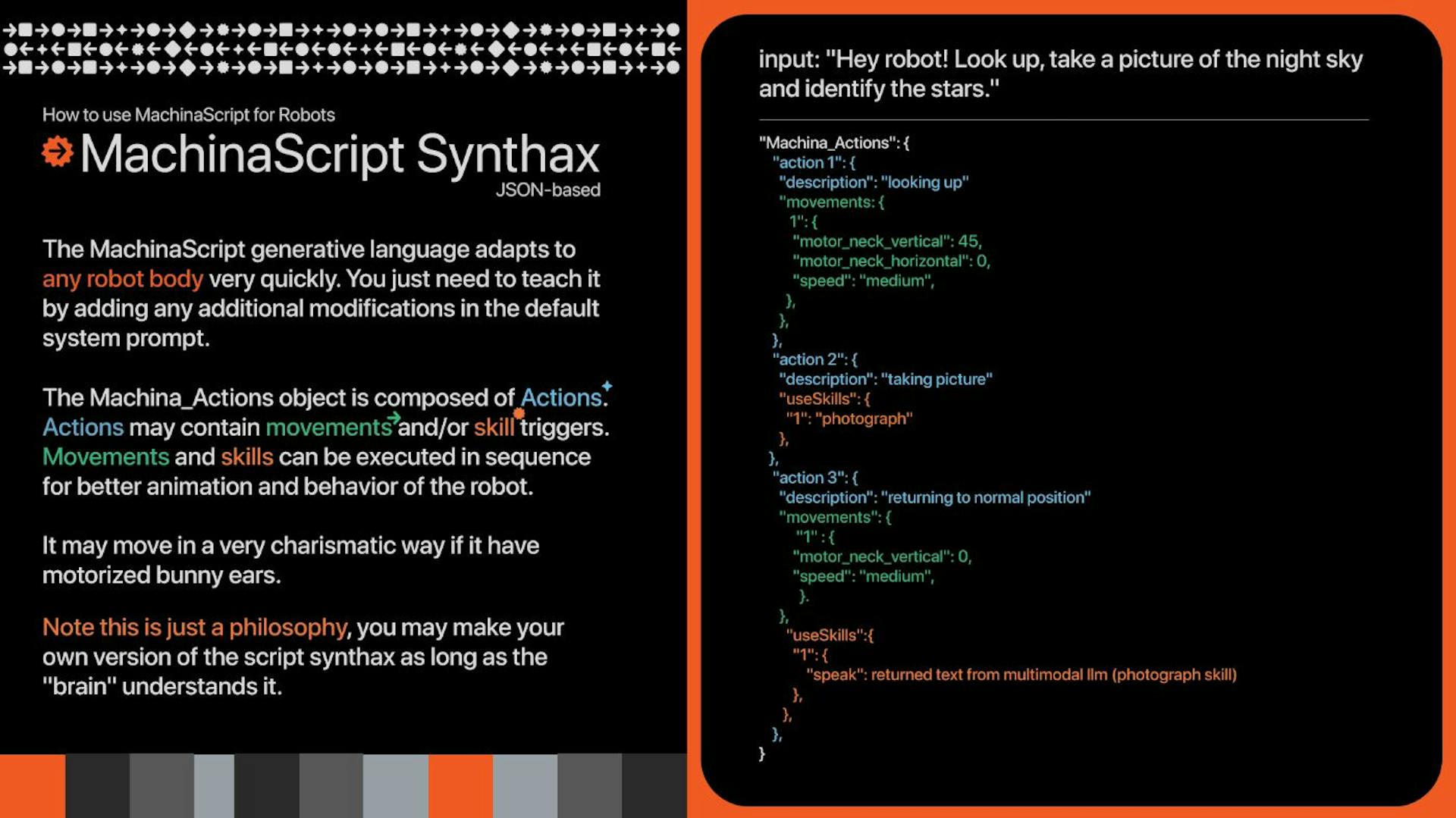Click the shape pattern banner at top left
Viewport: 1456px width, 818px height.
[x=341, y=49]
